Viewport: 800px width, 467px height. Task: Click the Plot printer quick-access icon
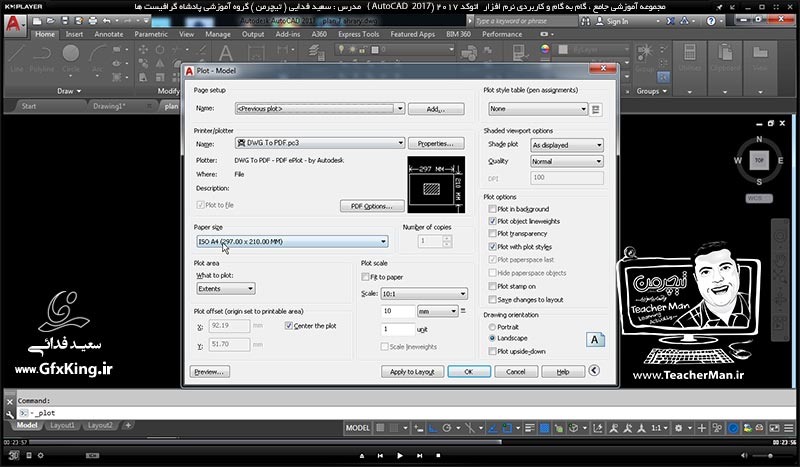coord(93,21)
